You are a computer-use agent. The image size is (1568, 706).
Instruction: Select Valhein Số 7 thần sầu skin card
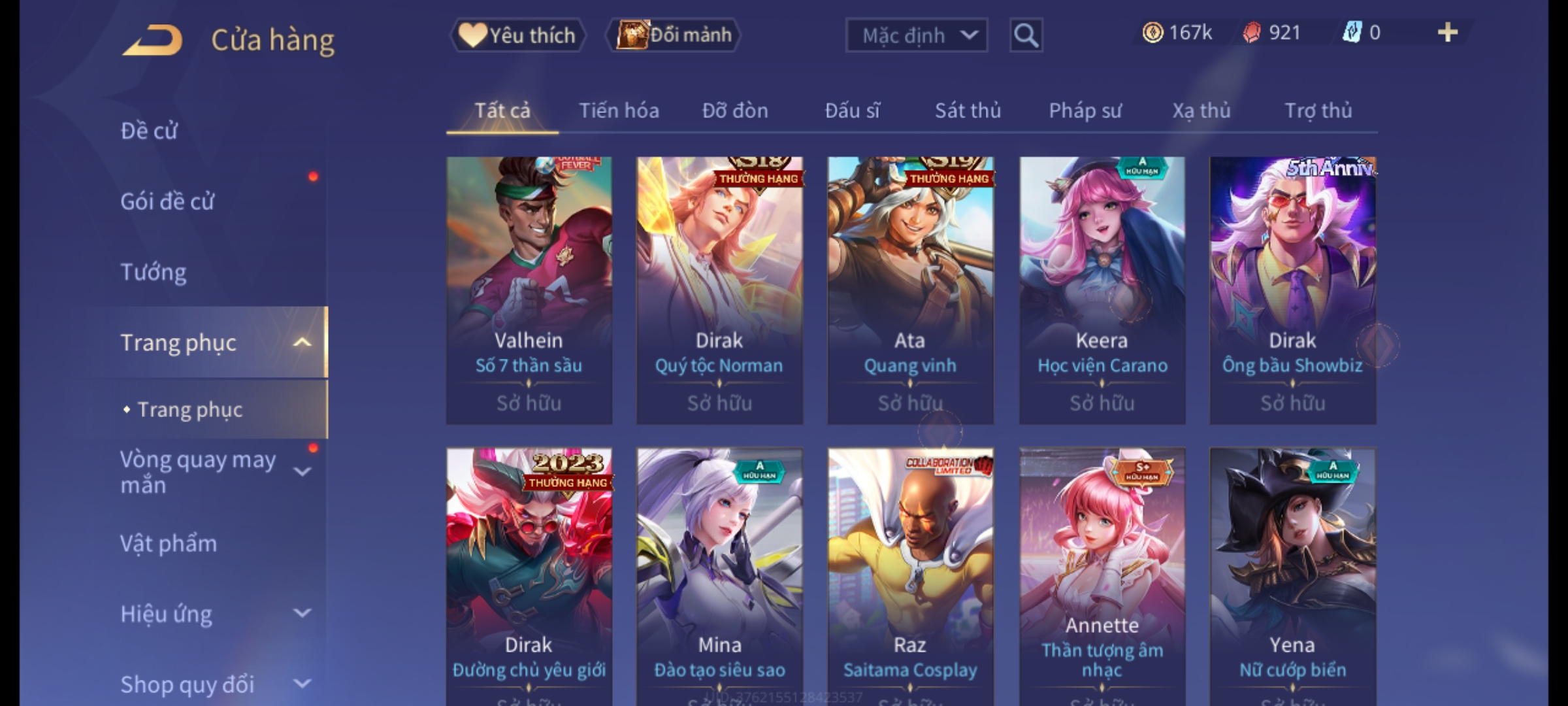point(529,290)
